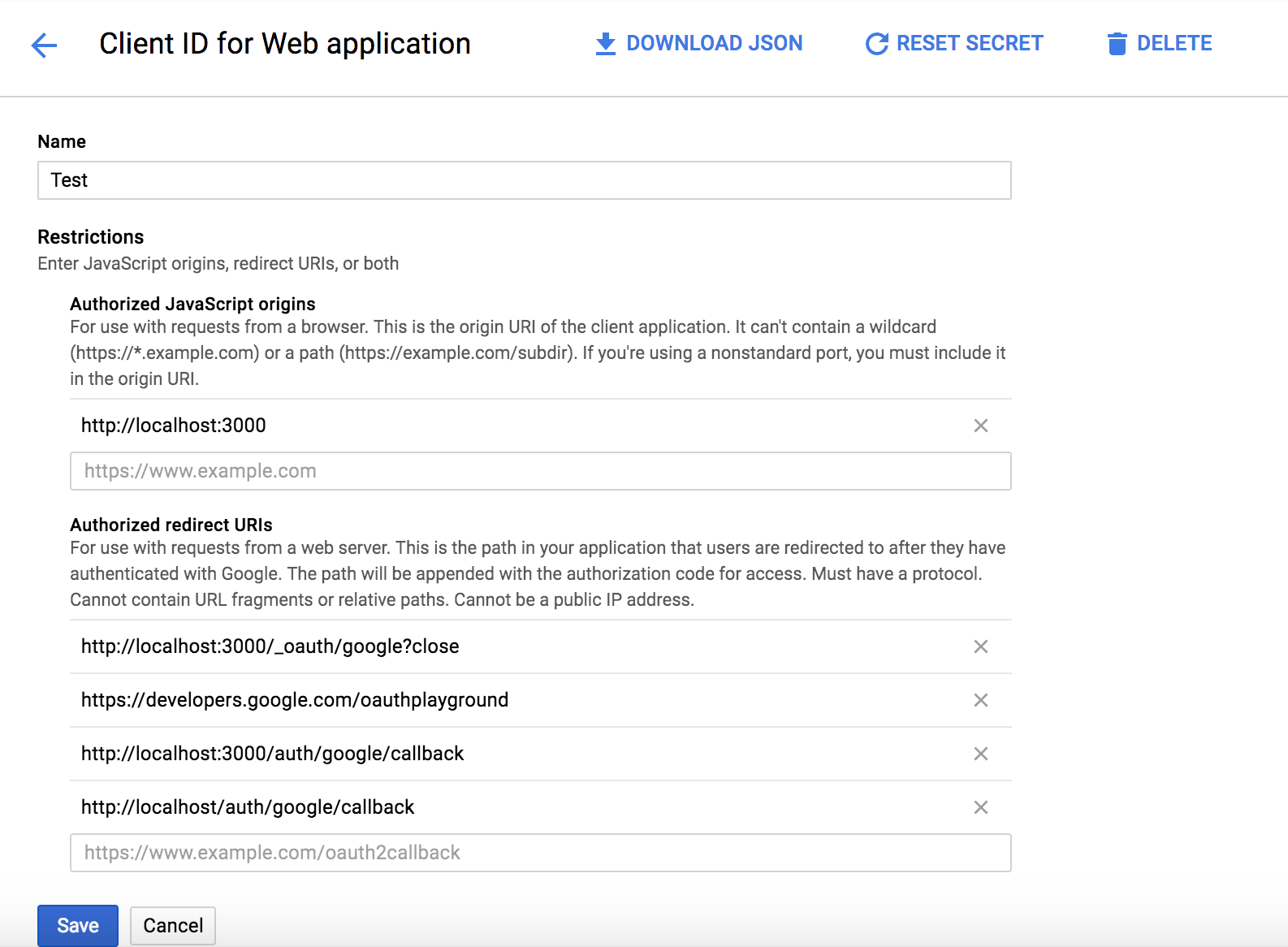This screenshot has height=947, width=1288.
Task: Click the new JavaScript origin input field
Action: 540,471
